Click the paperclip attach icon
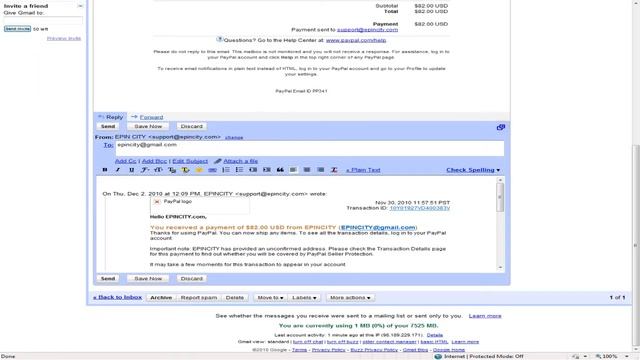This screenshot has width=640, height=360. (218, 161)
